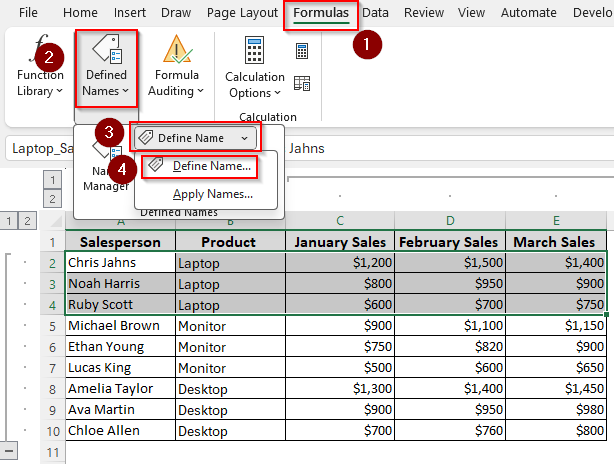
Task: Click the Name Box showing Laptop_Sa
Action: 40,148
